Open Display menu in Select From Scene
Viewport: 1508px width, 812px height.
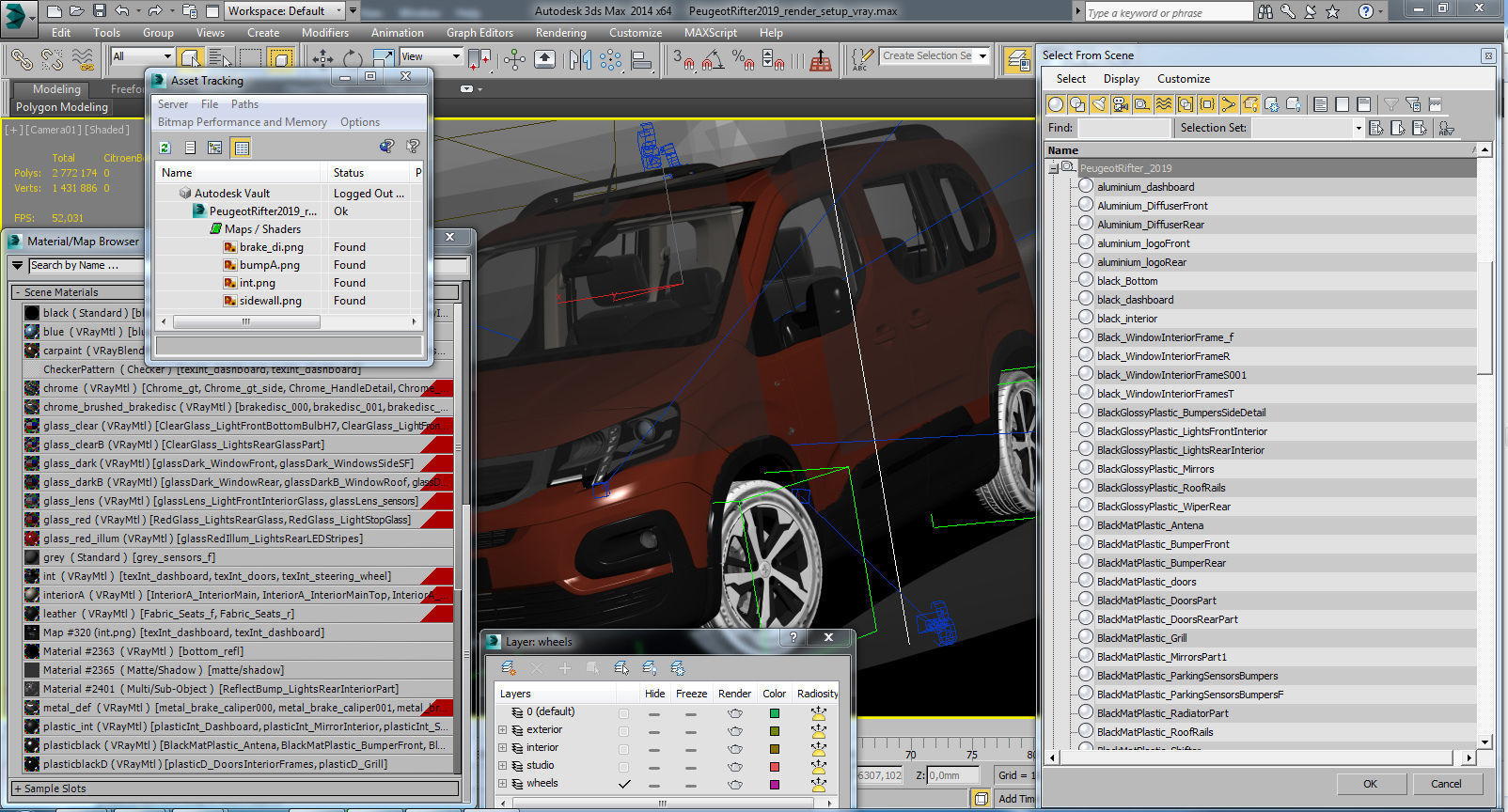tap(1121, 79)
